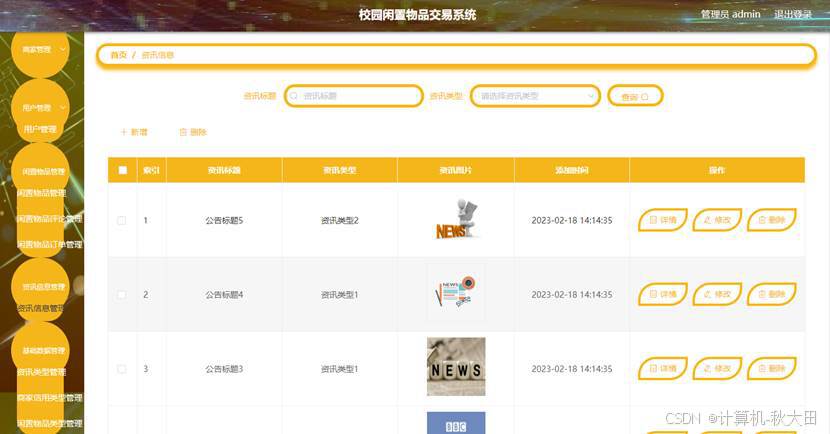
Task: Click the 校园闲置物品交易系统 header title
Action: [x=417, y=15]
